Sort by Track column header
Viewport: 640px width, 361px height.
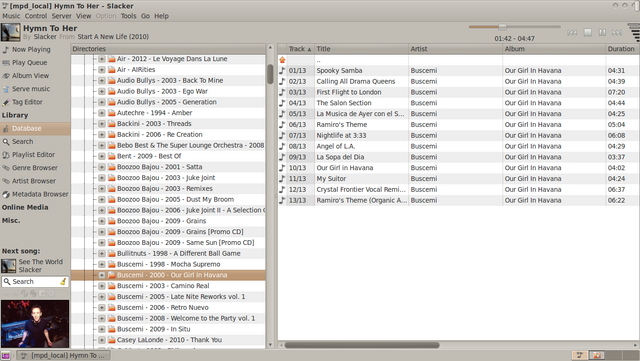[300, 49]
